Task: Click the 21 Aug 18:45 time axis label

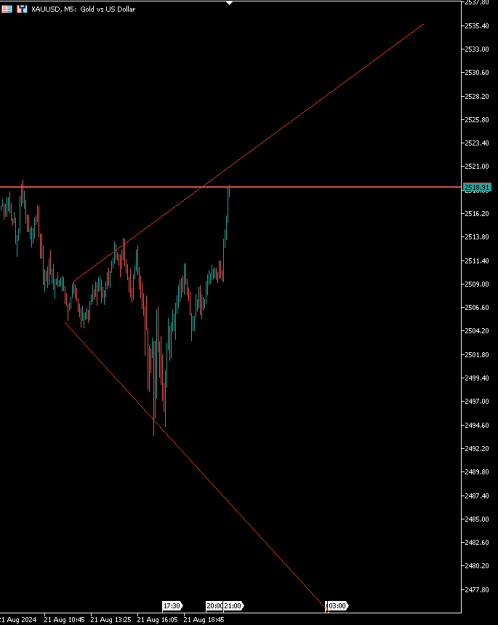Action: 204,620
